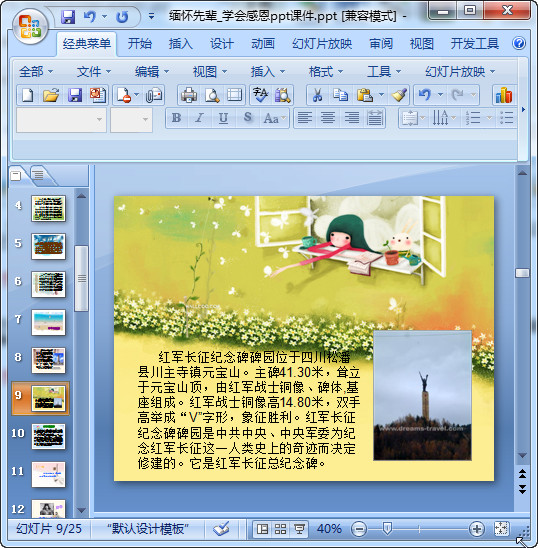Image resolution: width=538 pixels, height=548 pixels.
Task: Open print preview magnifier icon
Action: [x=212, y=95]
